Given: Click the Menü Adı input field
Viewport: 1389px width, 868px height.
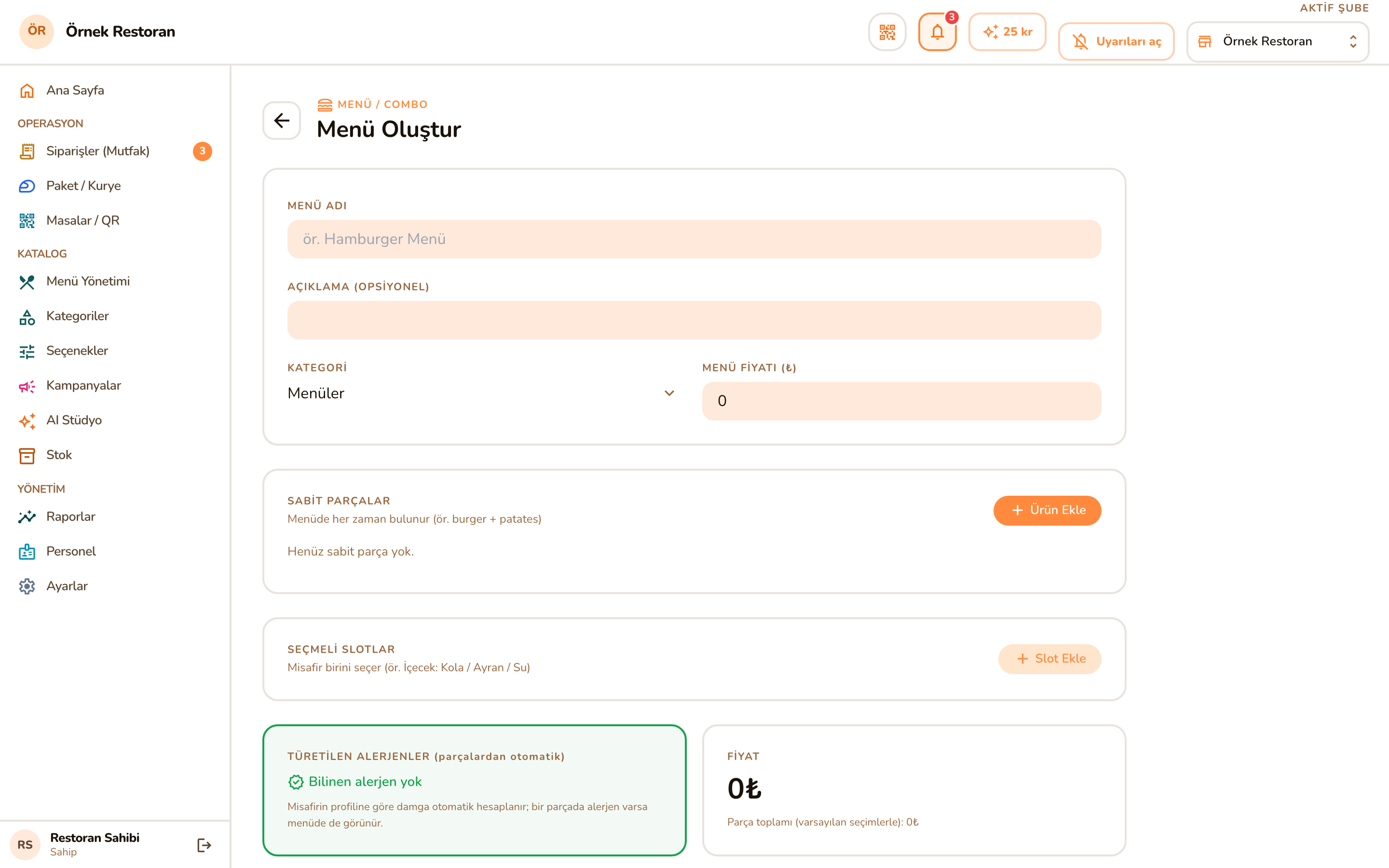Looking at the screenshot, I should [694, 239].
